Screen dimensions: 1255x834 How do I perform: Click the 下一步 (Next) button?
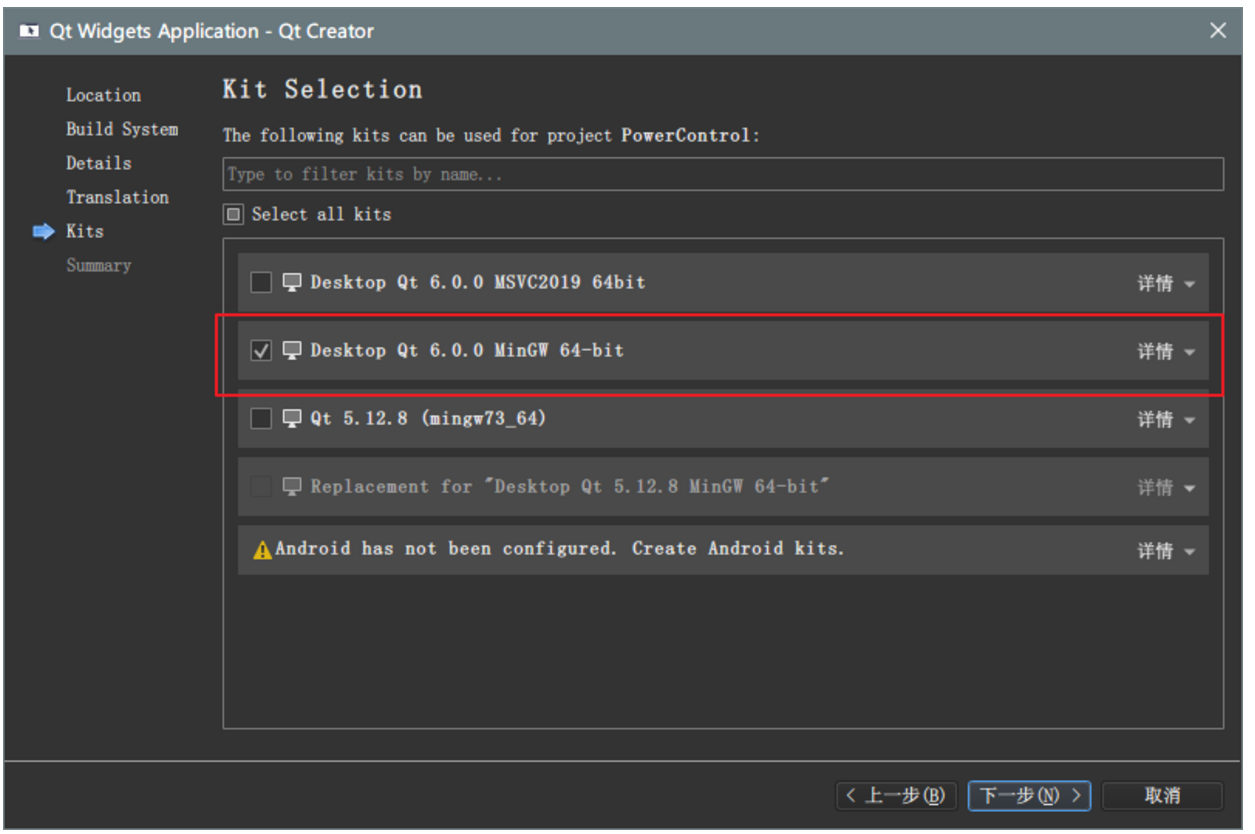click(x=1029, y=796)
